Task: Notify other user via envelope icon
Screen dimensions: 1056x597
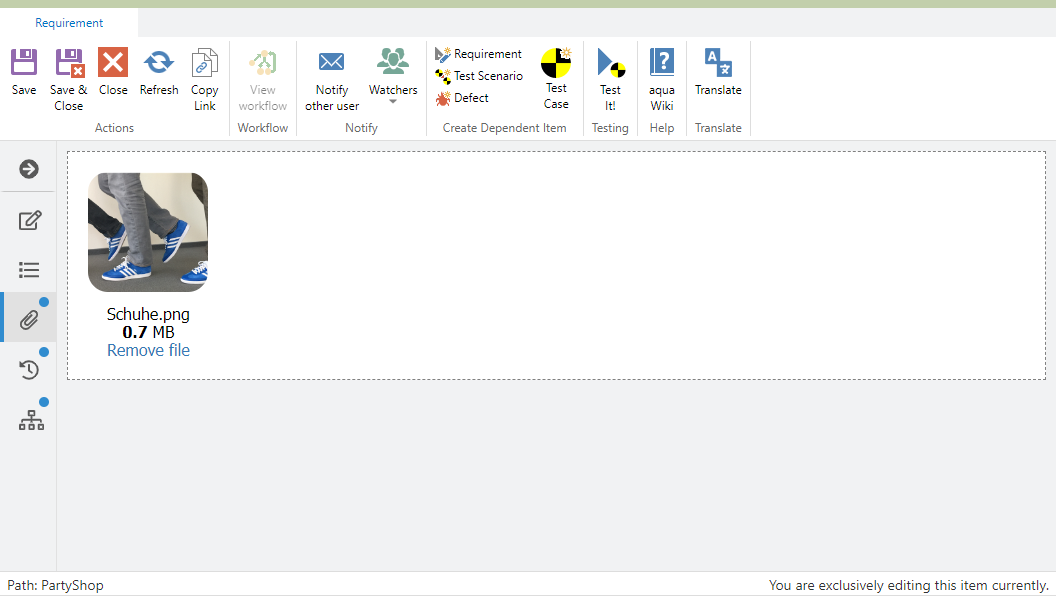Action: [x=331, y=63]
